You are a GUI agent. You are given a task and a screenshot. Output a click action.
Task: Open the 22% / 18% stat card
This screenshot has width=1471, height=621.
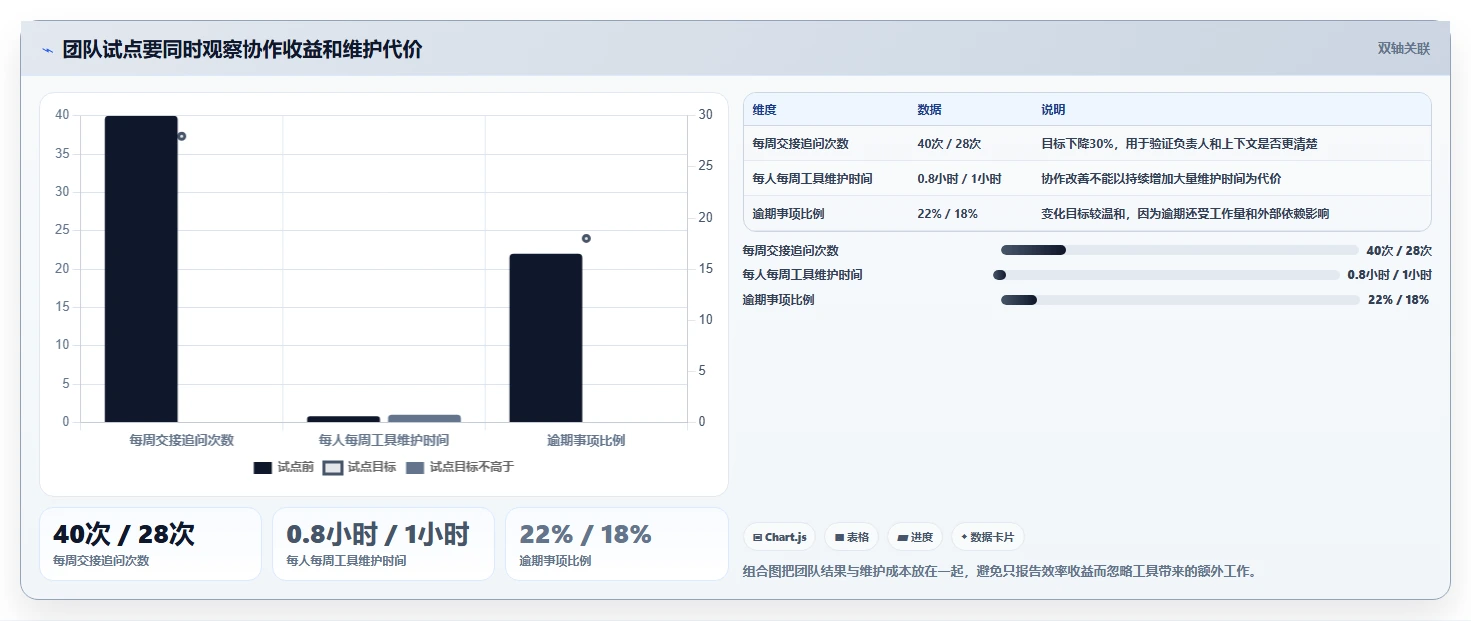pyautogui.click(x=617, y=544)
